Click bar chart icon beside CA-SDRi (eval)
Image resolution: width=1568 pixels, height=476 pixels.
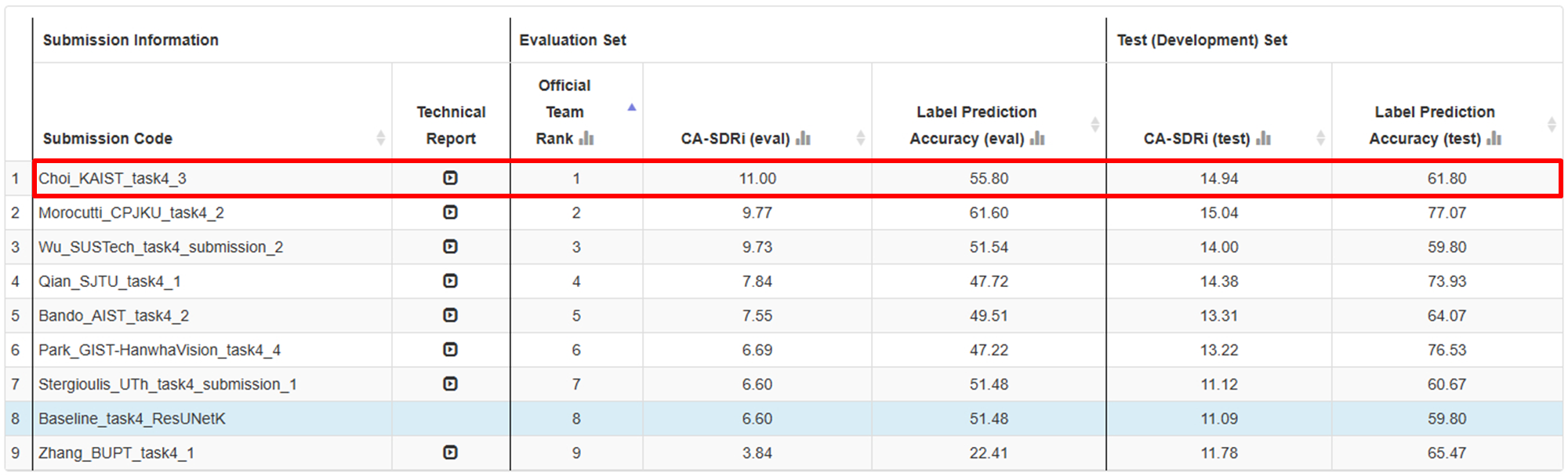803,139
